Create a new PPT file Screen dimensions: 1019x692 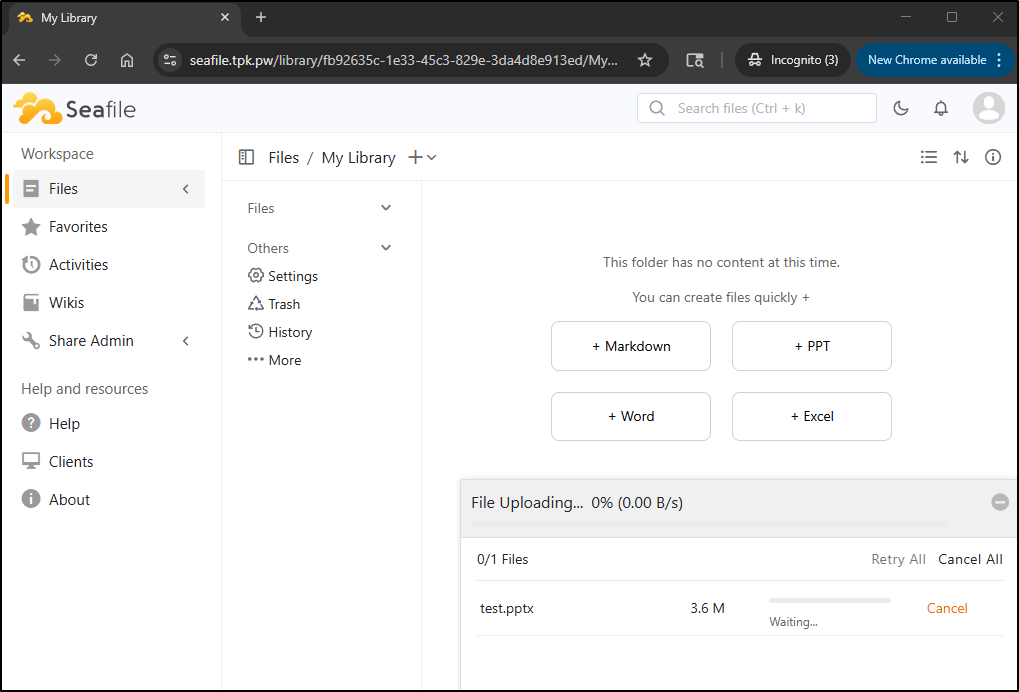pyautogui.click(x=811, y=346)
